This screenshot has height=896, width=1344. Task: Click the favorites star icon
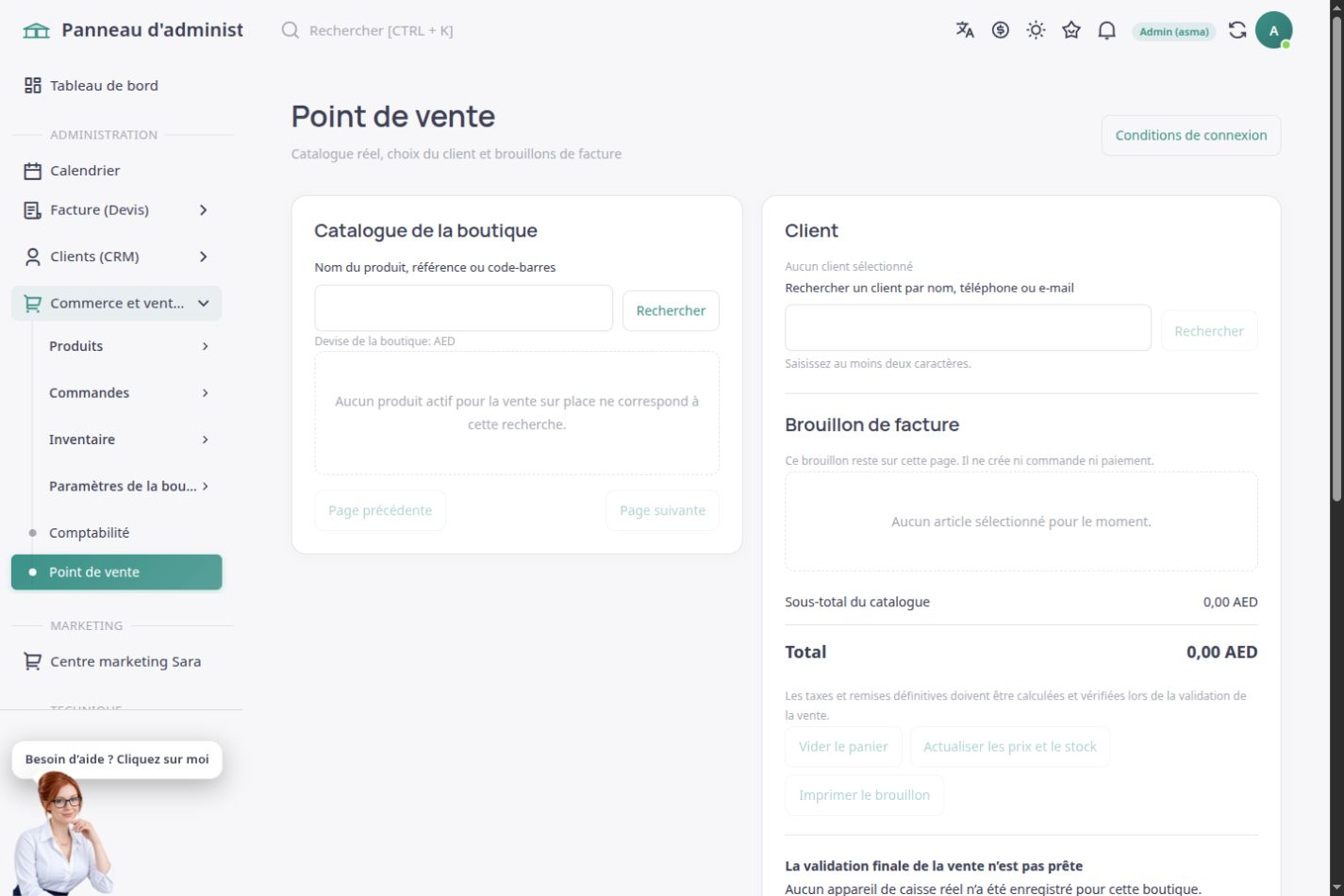tap(1071, 30)
